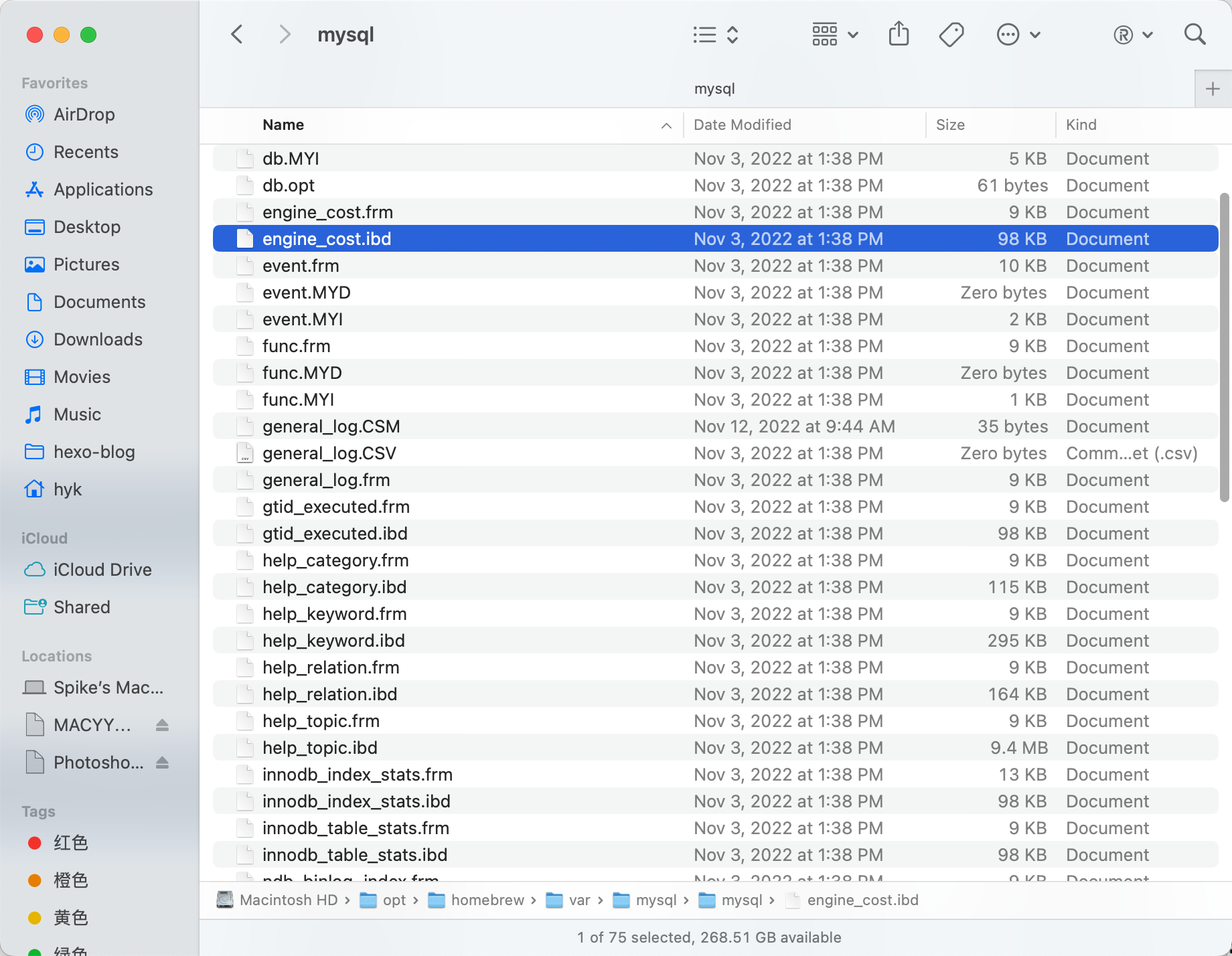
Task: Open the Finder search
Action: (1195, 34)
